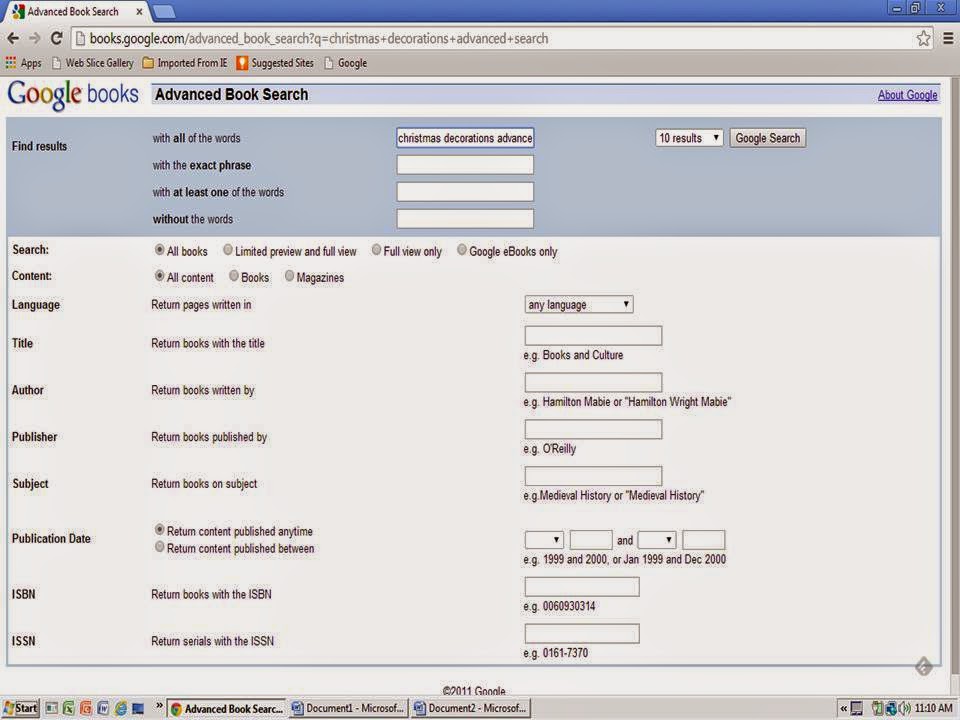
Task: Select Return content published between
Action: (x=159, y=547)
